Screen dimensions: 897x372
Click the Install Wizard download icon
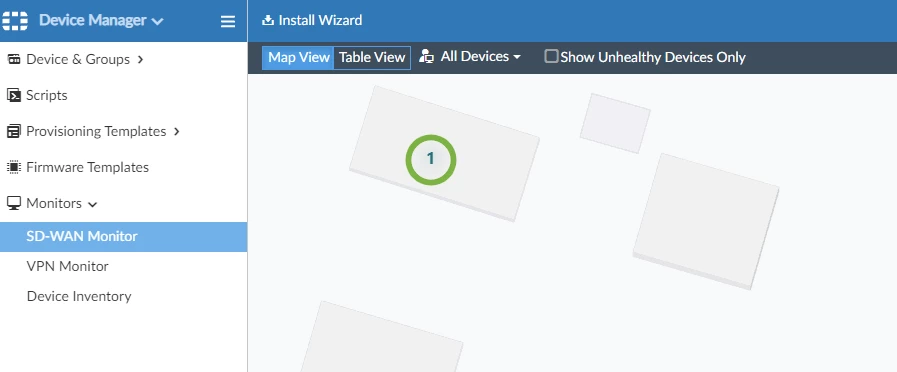coord(267,20)
